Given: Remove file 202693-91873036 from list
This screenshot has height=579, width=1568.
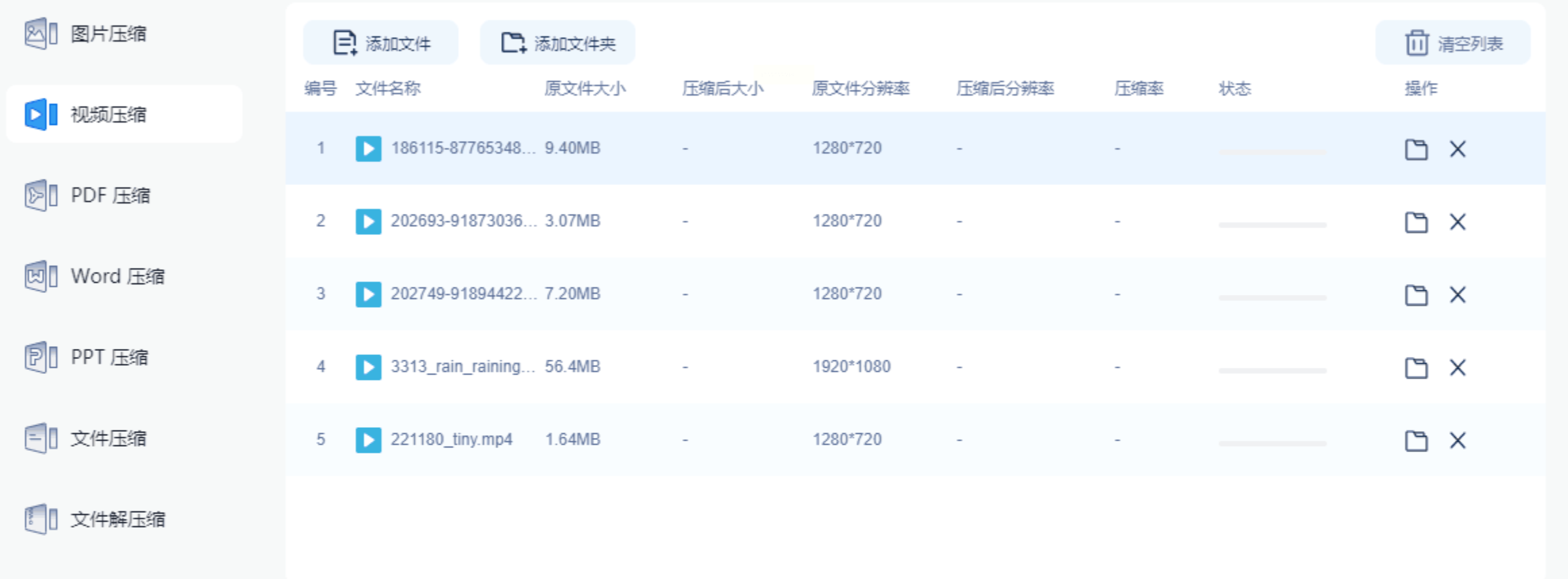Looking at the screenshot, I should tap(1458, 222).
